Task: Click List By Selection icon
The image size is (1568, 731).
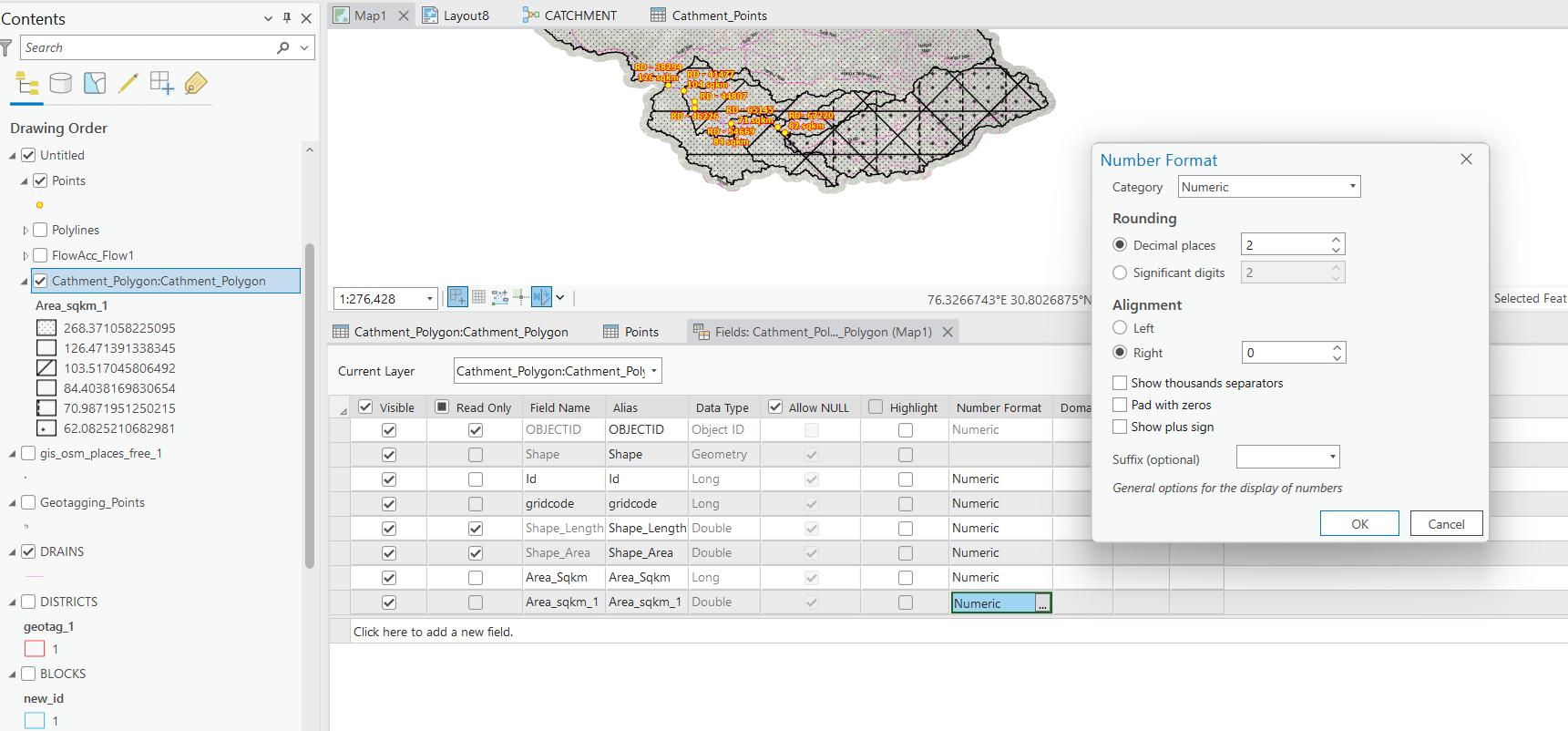Action: pos(95,84)
